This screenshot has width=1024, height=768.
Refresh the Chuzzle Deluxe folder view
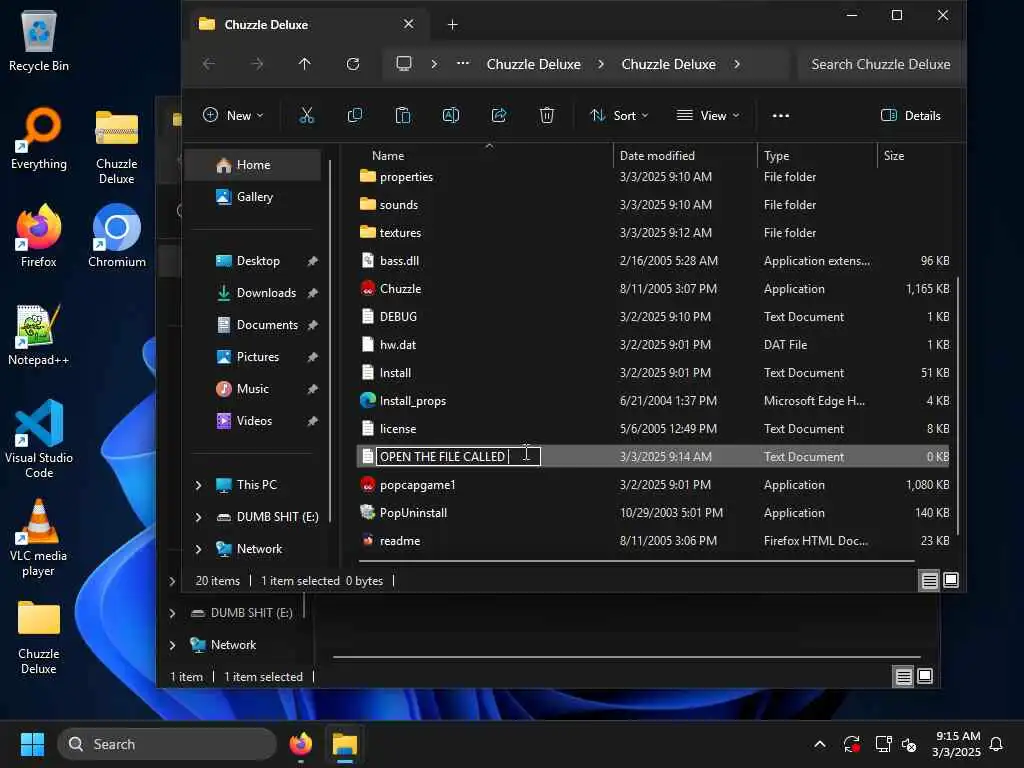pos(353,64)
